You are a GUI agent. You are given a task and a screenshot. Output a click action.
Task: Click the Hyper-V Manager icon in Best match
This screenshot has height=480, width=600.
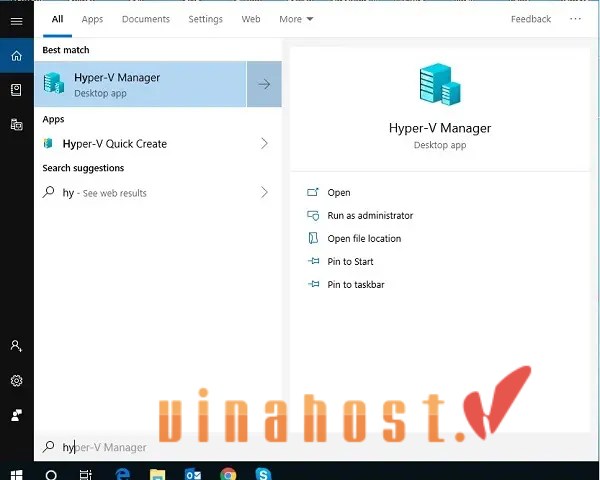point(54,83)
